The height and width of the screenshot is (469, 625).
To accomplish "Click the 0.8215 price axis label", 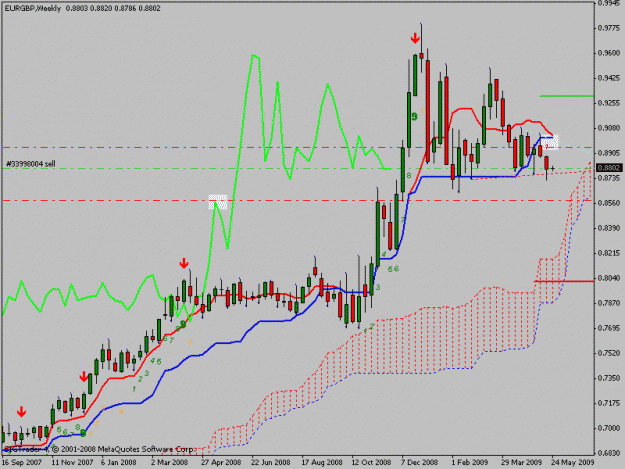I will coord(609,253).
